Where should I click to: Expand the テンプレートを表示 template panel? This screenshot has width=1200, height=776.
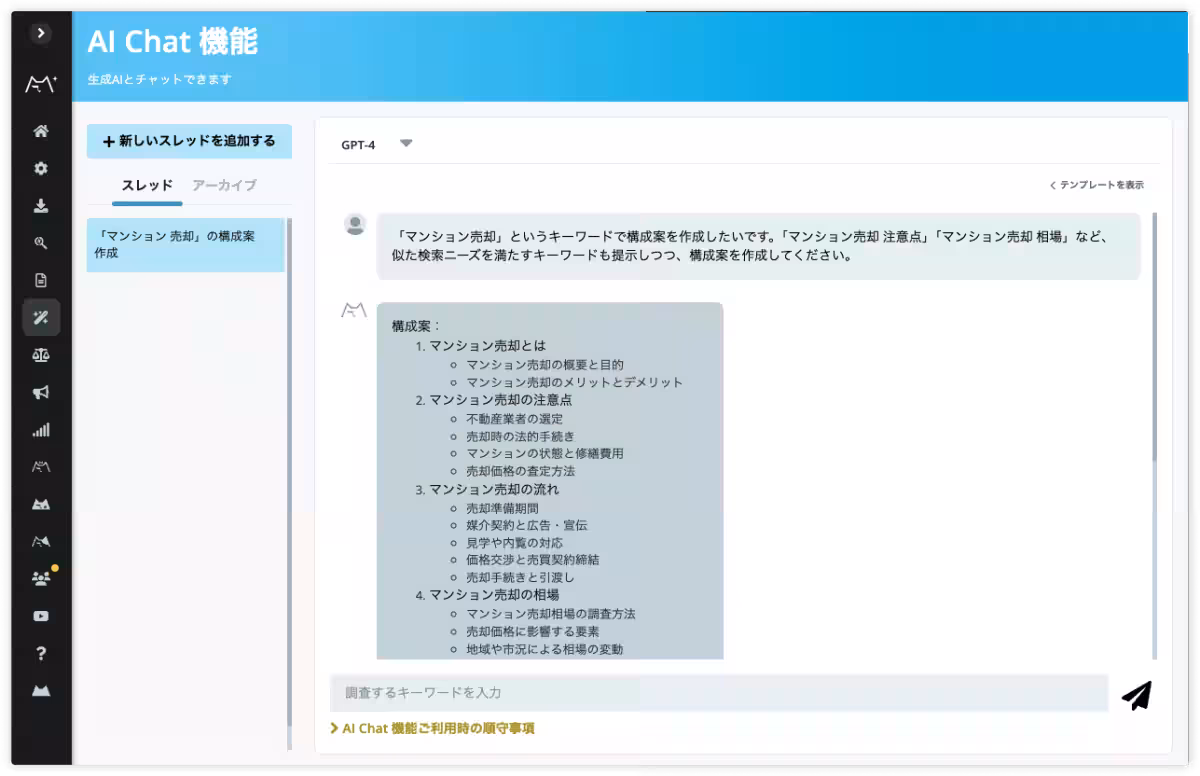pyautogui.click(x=1097, y=184)
